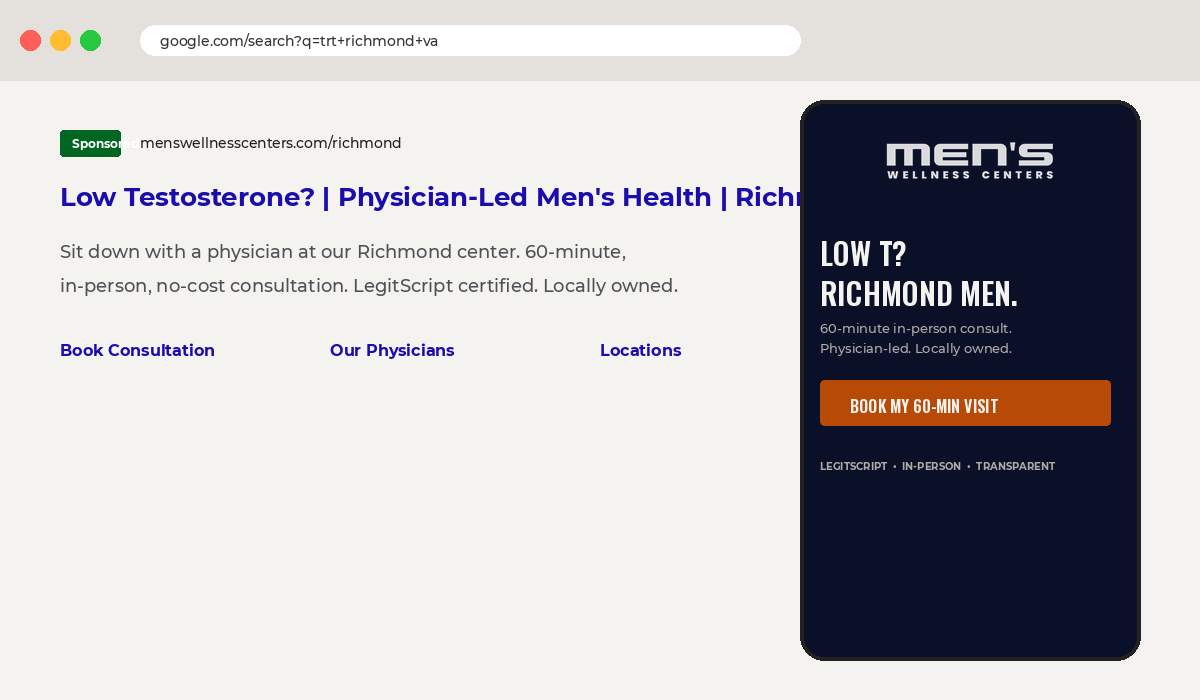Screen dimensions: 1200x700
Task: Click the ad description starting 'Sit down with a physician'
Action: (x=343, y=251)
